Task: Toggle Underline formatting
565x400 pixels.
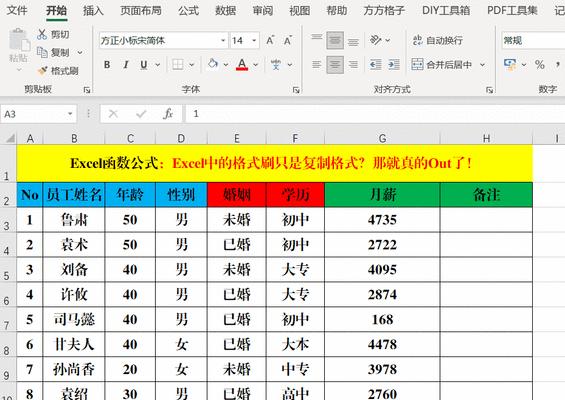Action: pyautogui.click(x=144, y=65)
